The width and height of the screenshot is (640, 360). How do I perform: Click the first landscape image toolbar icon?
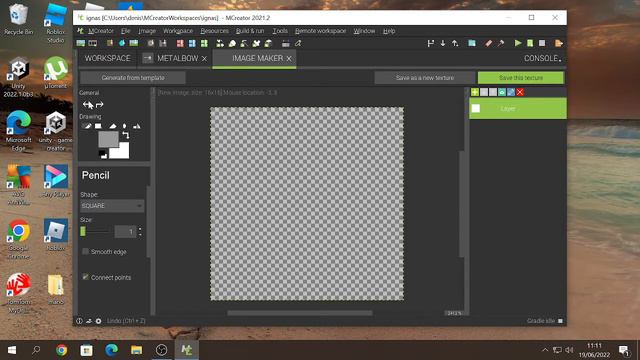click(81, 43)
